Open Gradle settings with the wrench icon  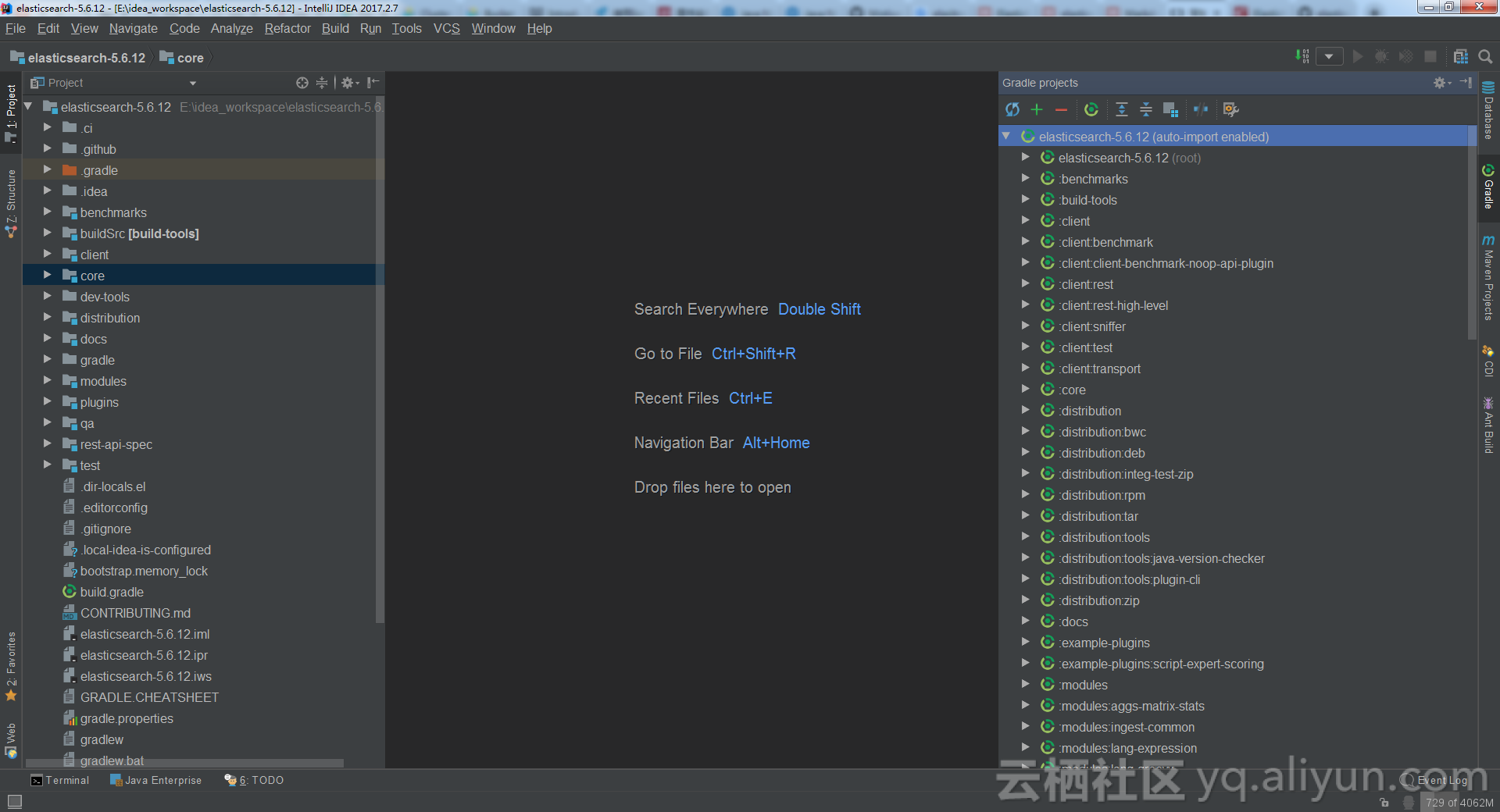tap(1231, 110)
